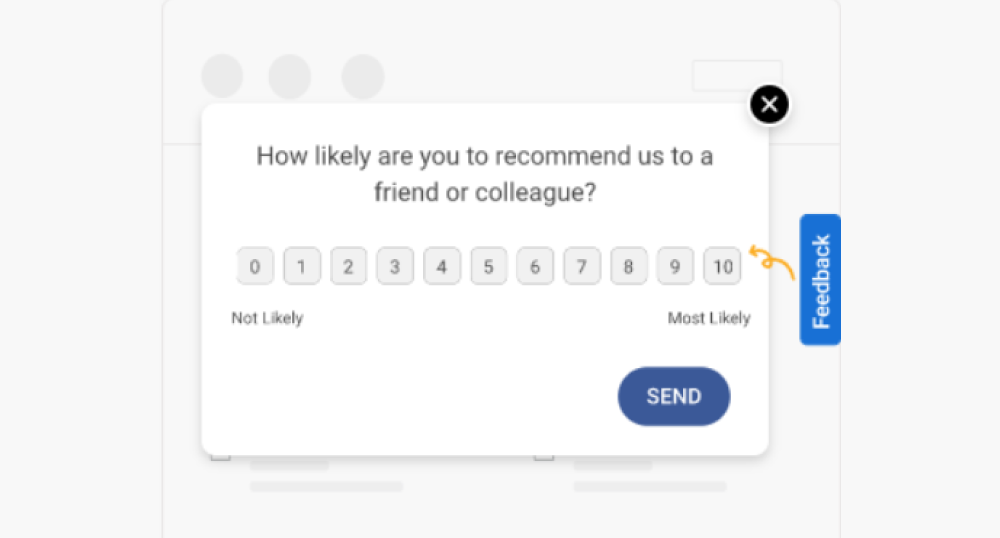Image resolution: width=1000 pixels, height=538 pixels.
Task: Click the third gray circle placeholder
Action: click(x=363, y=77)
